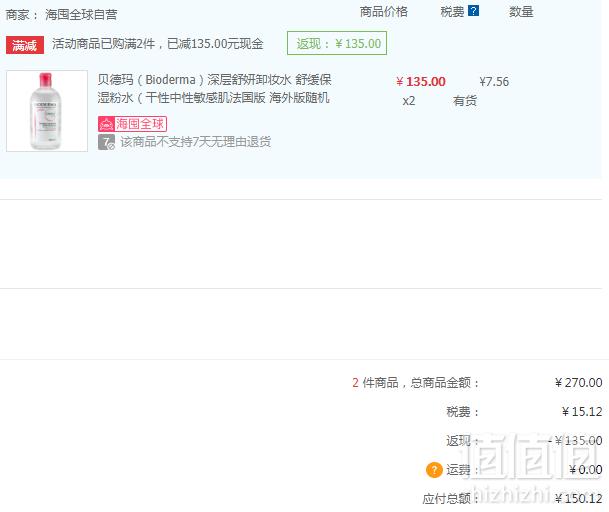Click text 该商品不支持7天无理由退货
609x512 pixels.
coord(195,142)
